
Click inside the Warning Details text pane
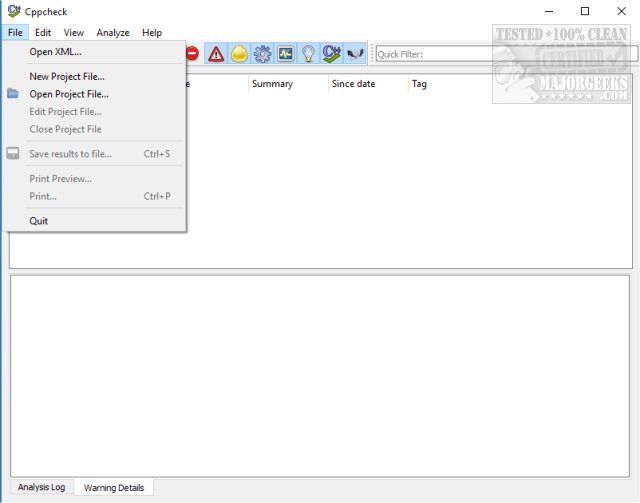click(x=320, y=376)
